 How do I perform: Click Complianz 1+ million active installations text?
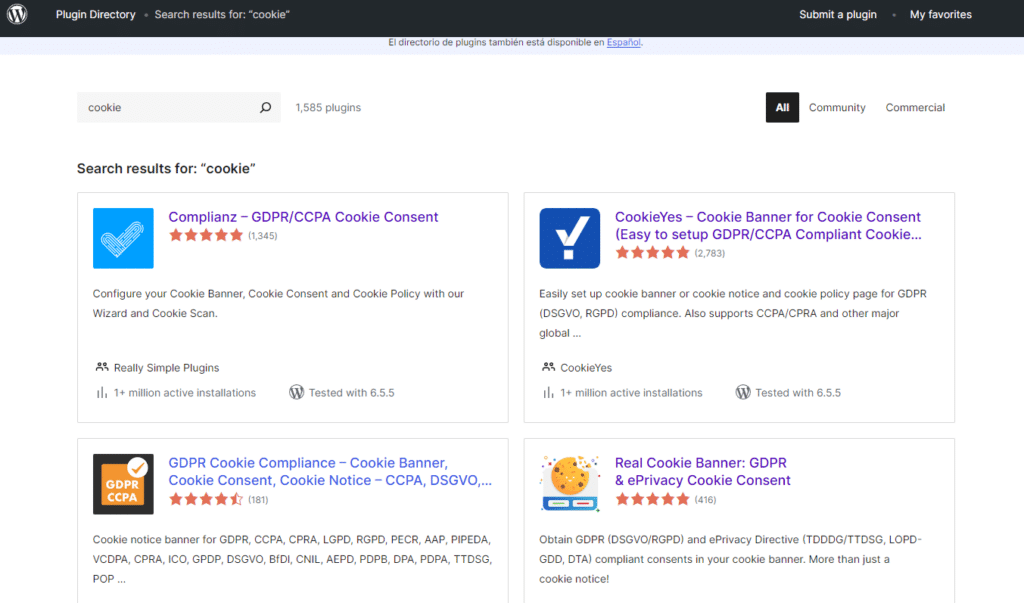(185, 393)
